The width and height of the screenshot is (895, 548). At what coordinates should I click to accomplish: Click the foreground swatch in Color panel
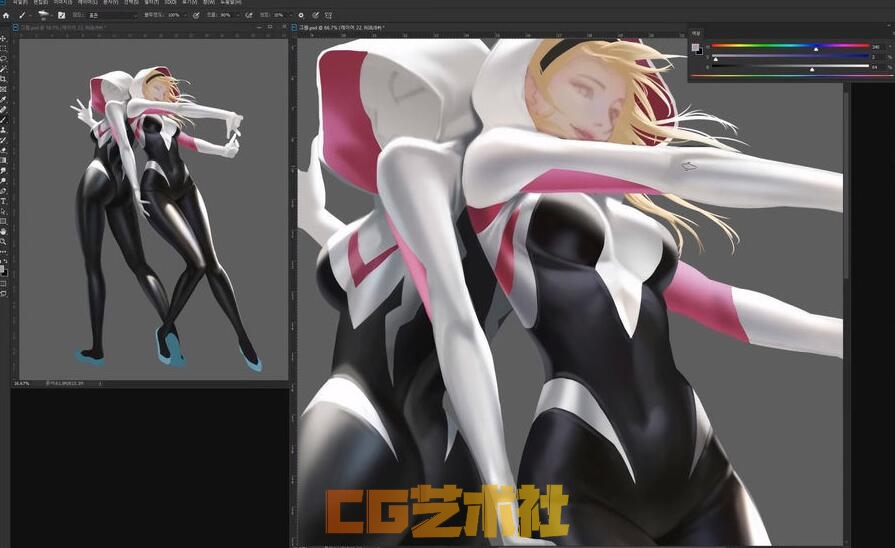(x=695, y=47)
